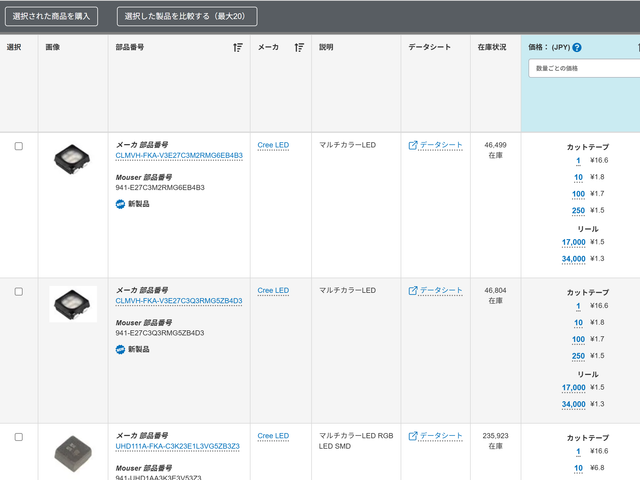Open datasheet icon for CLMVH-FKA-V3E27C3M2RMG6EB4B3
Screen dimensions: 640x480
[x=413, y=145]
